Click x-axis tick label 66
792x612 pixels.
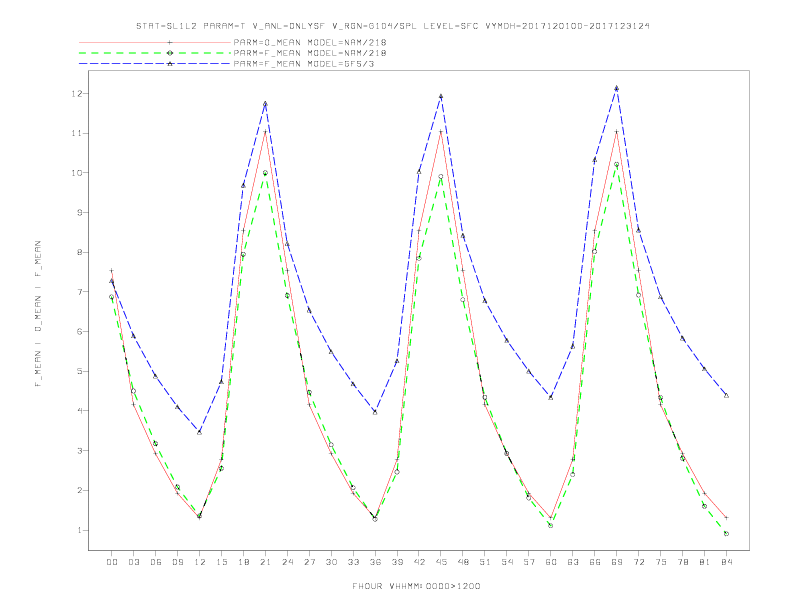coord(595,562)
